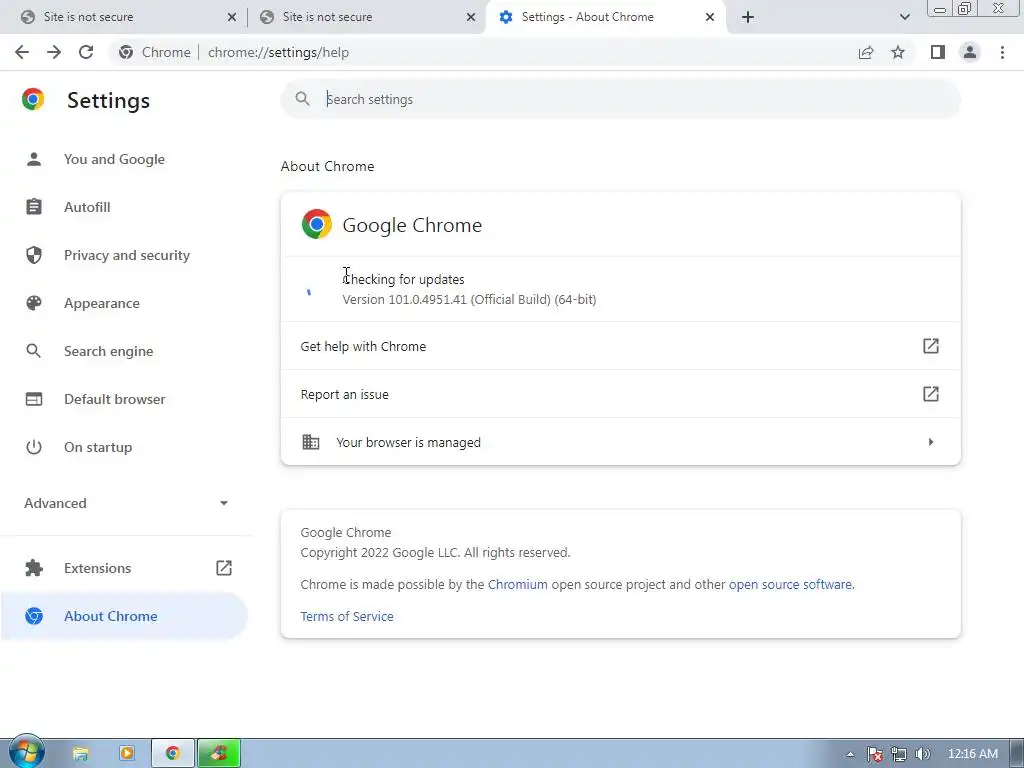Open On startup settings
Image resolution: width=1024 pixels, height=768 pixels.
98,447
